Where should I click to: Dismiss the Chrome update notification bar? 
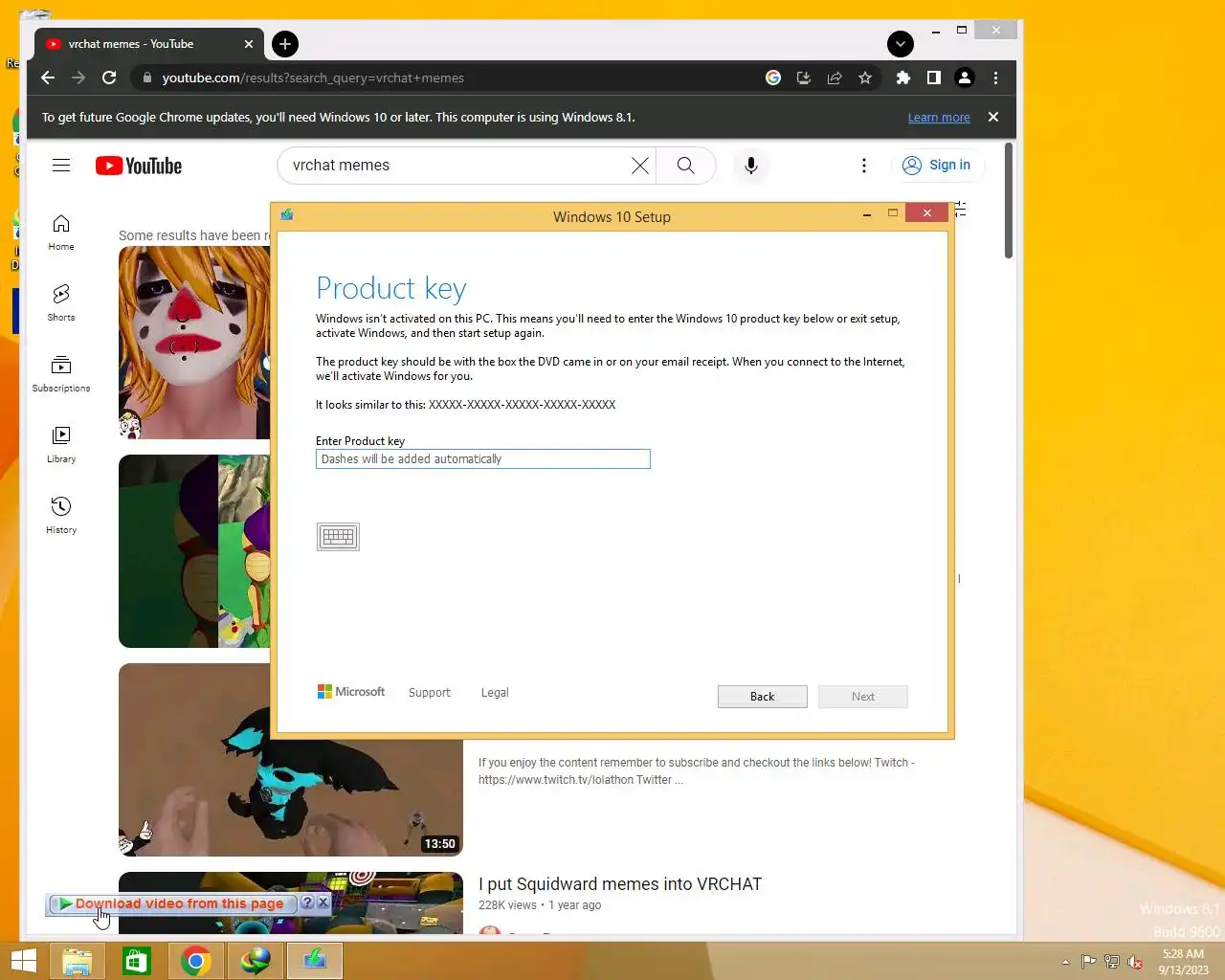[993, 117]
